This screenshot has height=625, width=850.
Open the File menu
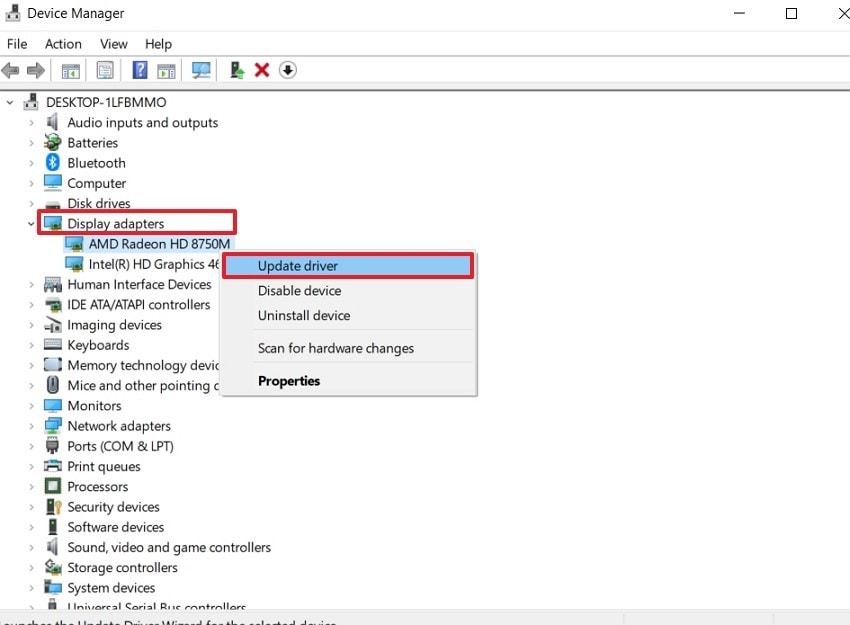click(x=17, y=44)
